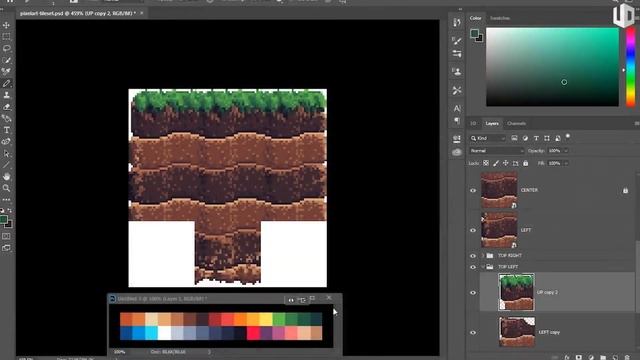
Task: Open the Normal blend mode dropdown
Action: click(x=496, y=151)
